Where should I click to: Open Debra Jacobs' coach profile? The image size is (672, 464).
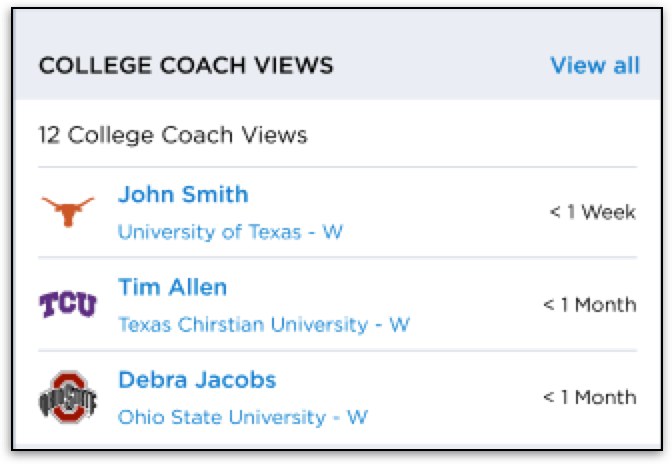click(x=197, y=380)
